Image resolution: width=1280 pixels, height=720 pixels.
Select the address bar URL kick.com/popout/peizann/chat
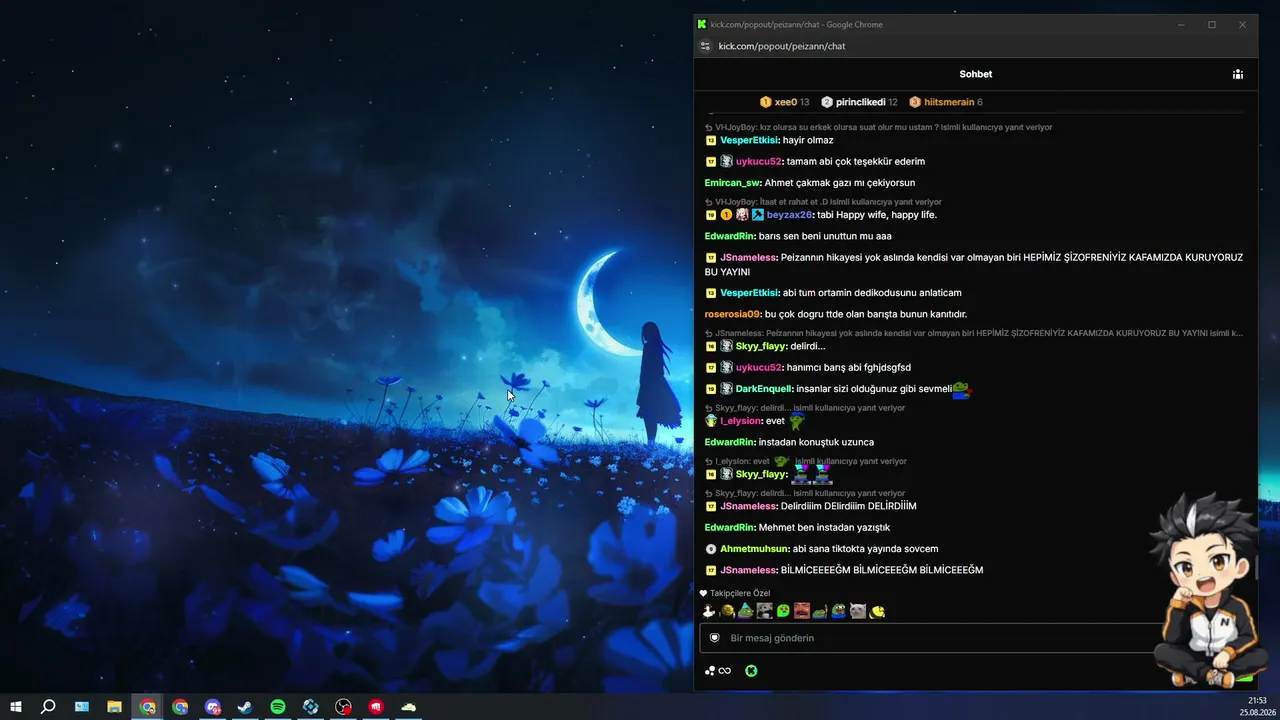pos(782,46)
